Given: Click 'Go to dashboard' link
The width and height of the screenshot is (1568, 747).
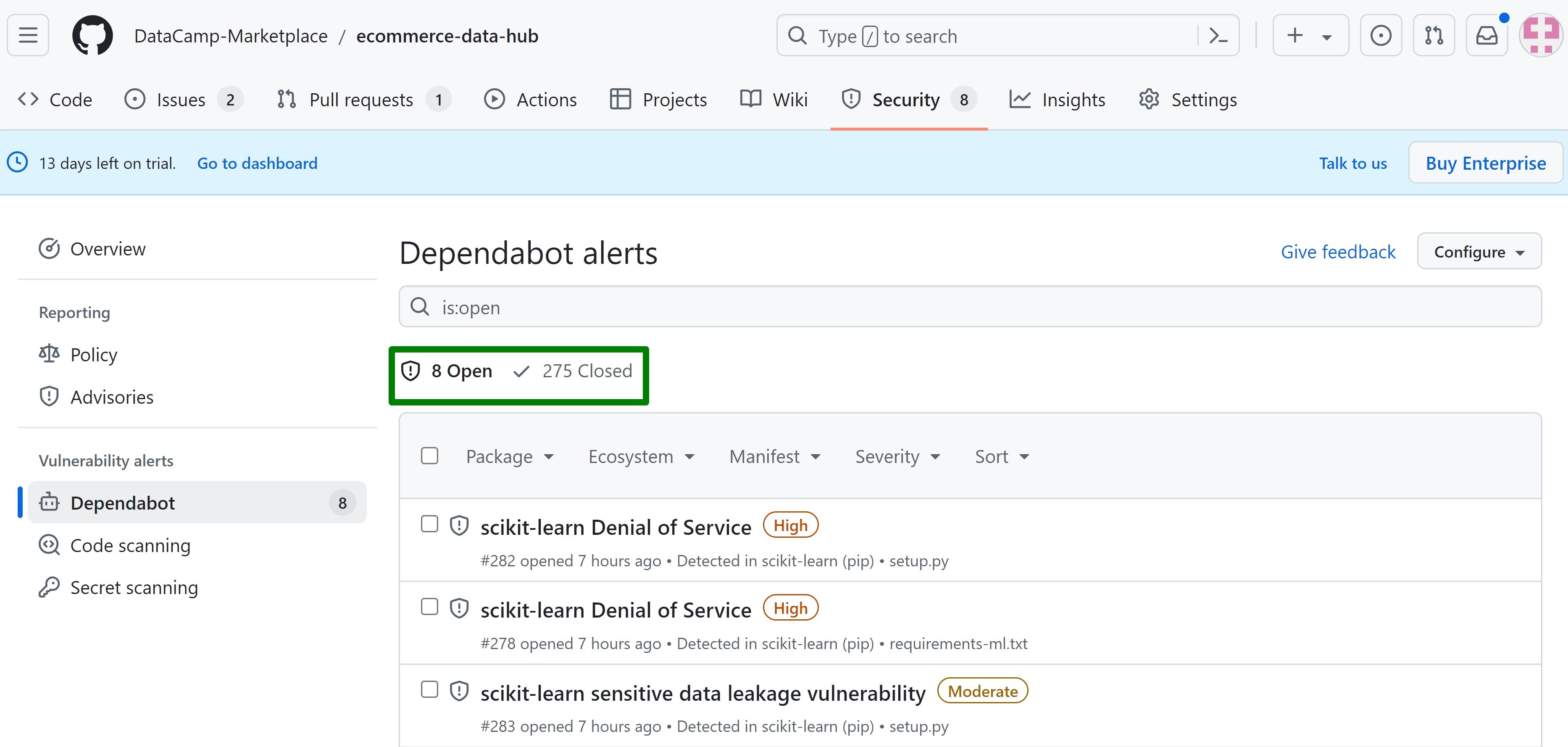Looking at the screenshot, I should 257,163.
